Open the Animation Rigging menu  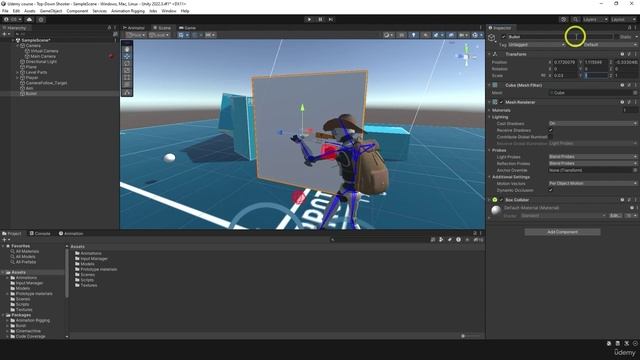click(128, 11)
